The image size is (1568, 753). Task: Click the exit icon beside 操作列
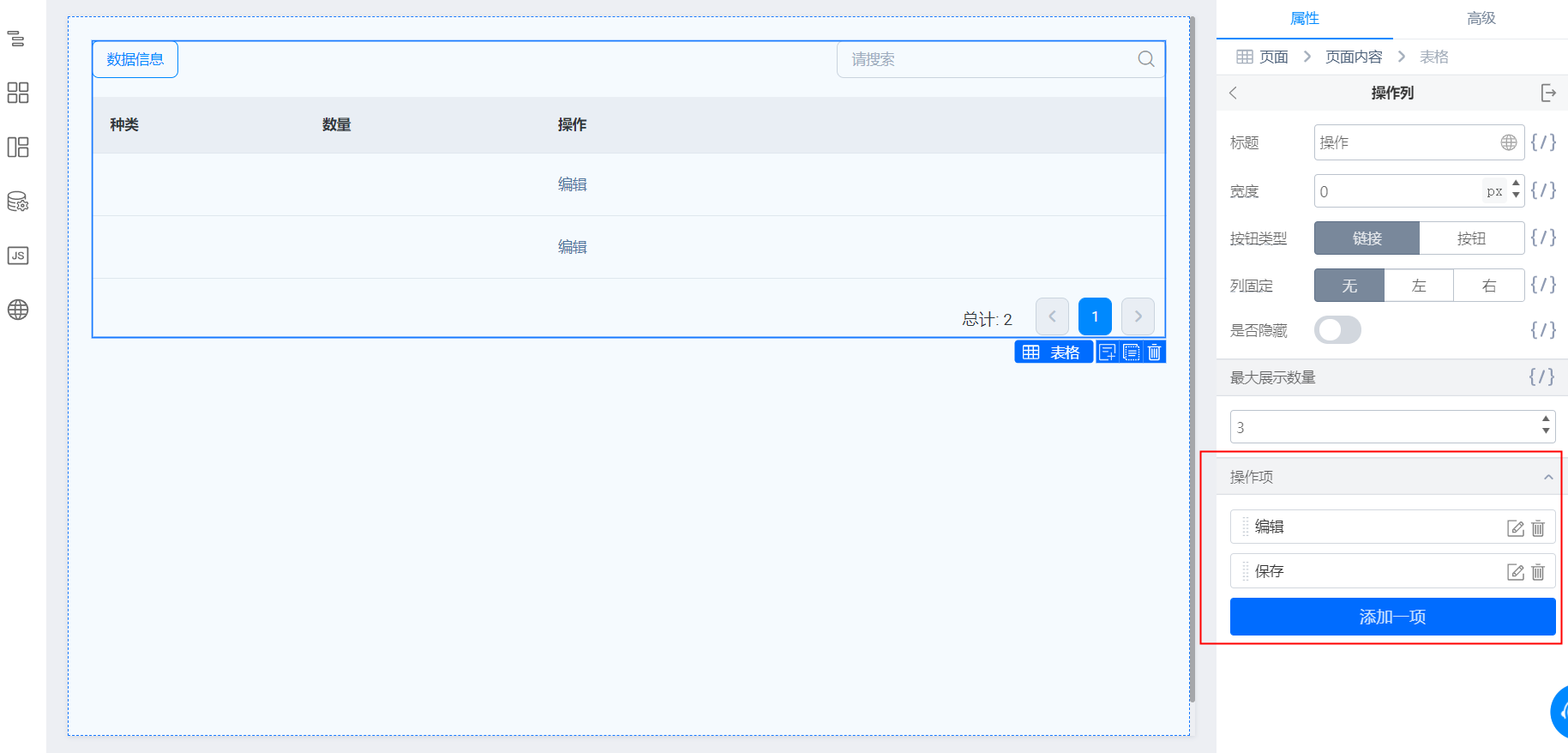[x=1548, y=93]
